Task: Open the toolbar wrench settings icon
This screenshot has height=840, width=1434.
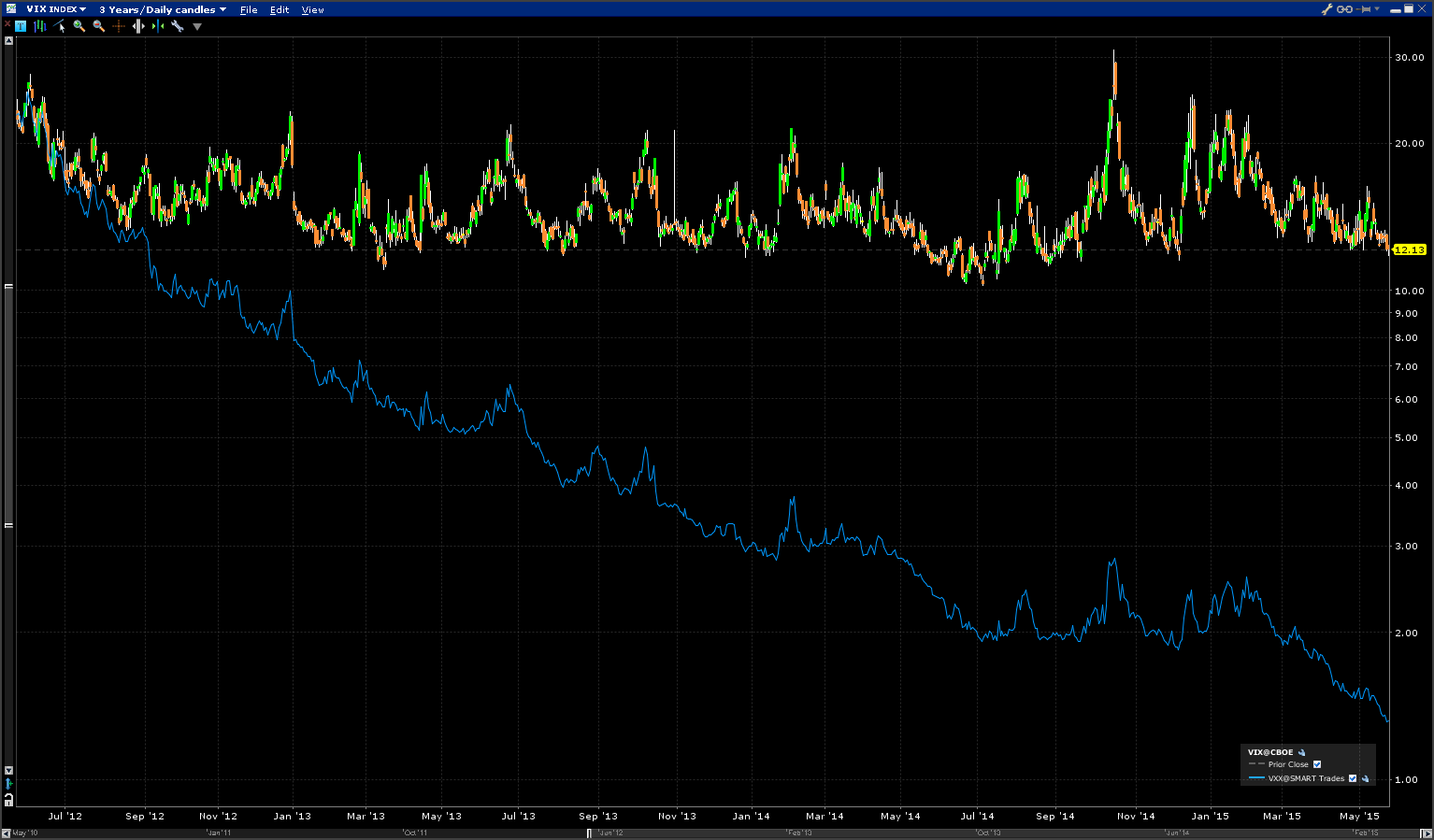Action: point(177,26)
